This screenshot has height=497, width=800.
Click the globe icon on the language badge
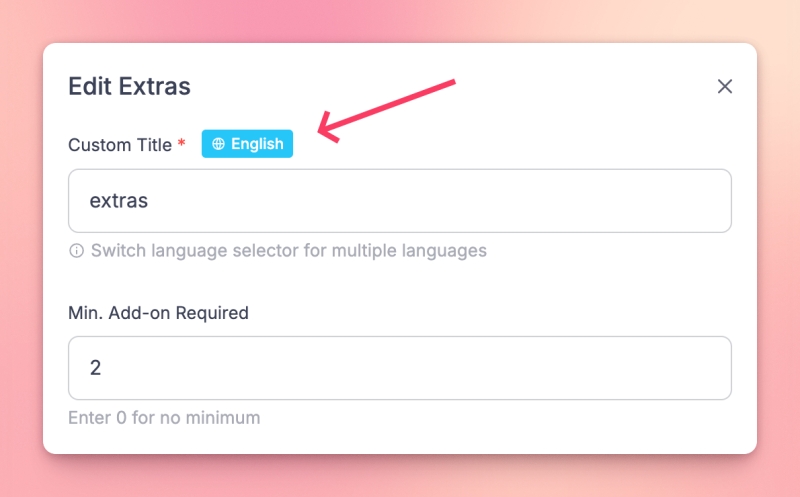pos(218,144)
